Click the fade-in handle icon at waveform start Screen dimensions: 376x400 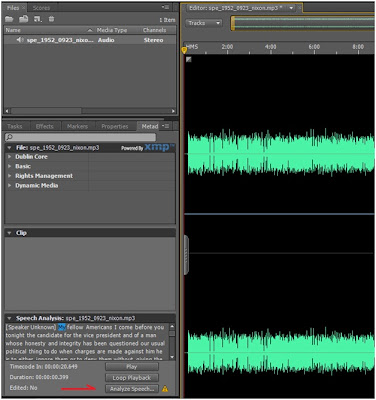point(189,59)
